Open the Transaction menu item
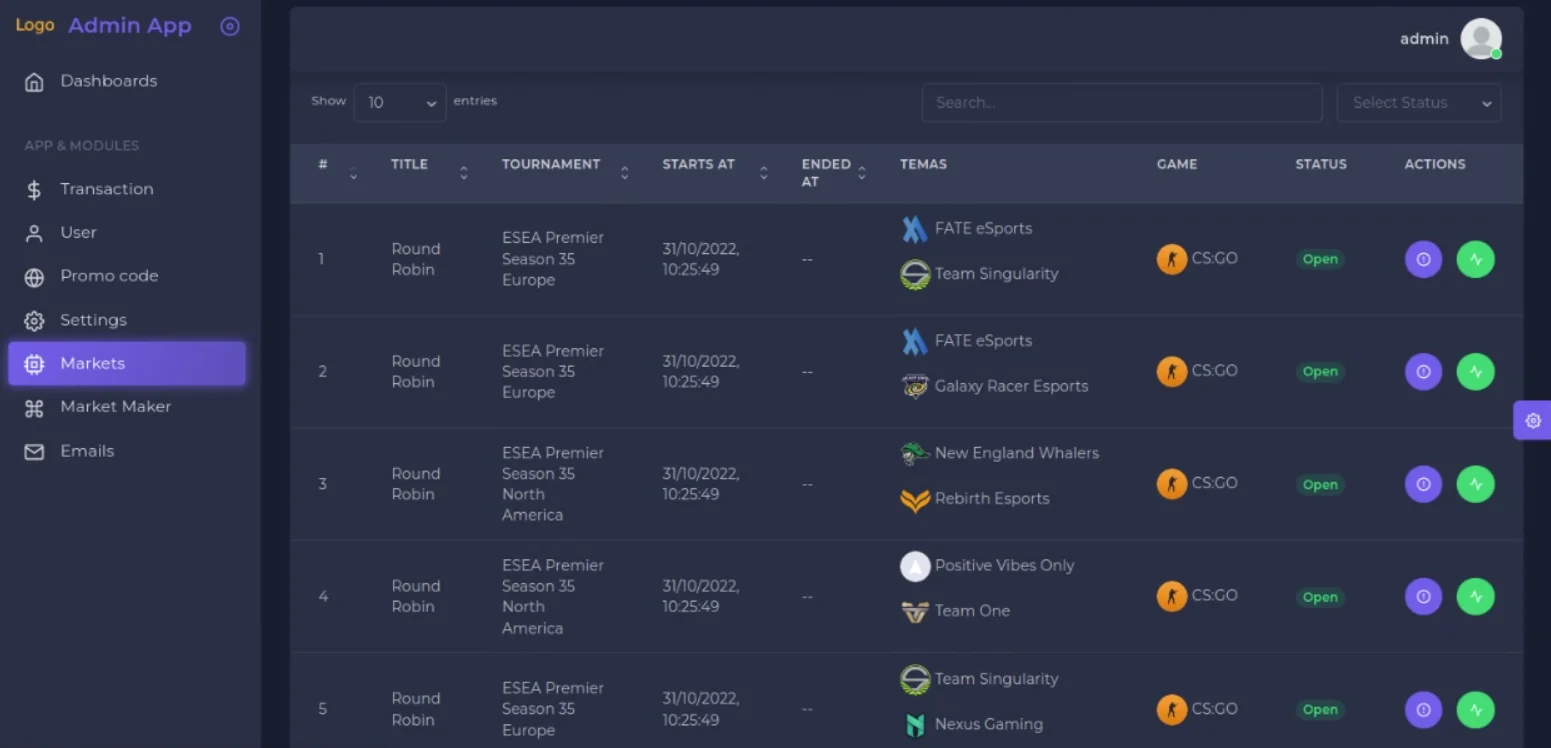This screenshot has height=748, width=1551. 106,189
